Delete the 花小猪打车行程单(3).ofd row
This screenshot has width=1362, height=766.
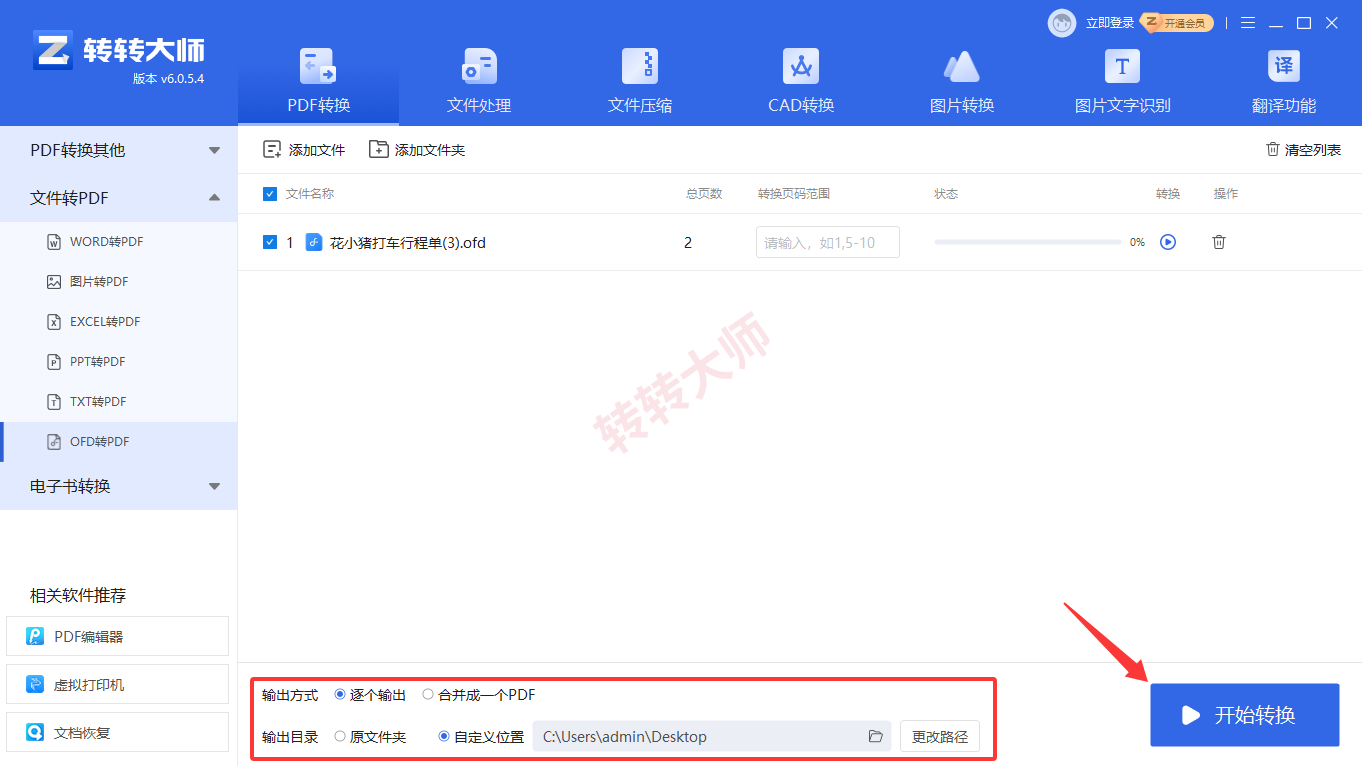[x=1219, y=242]
